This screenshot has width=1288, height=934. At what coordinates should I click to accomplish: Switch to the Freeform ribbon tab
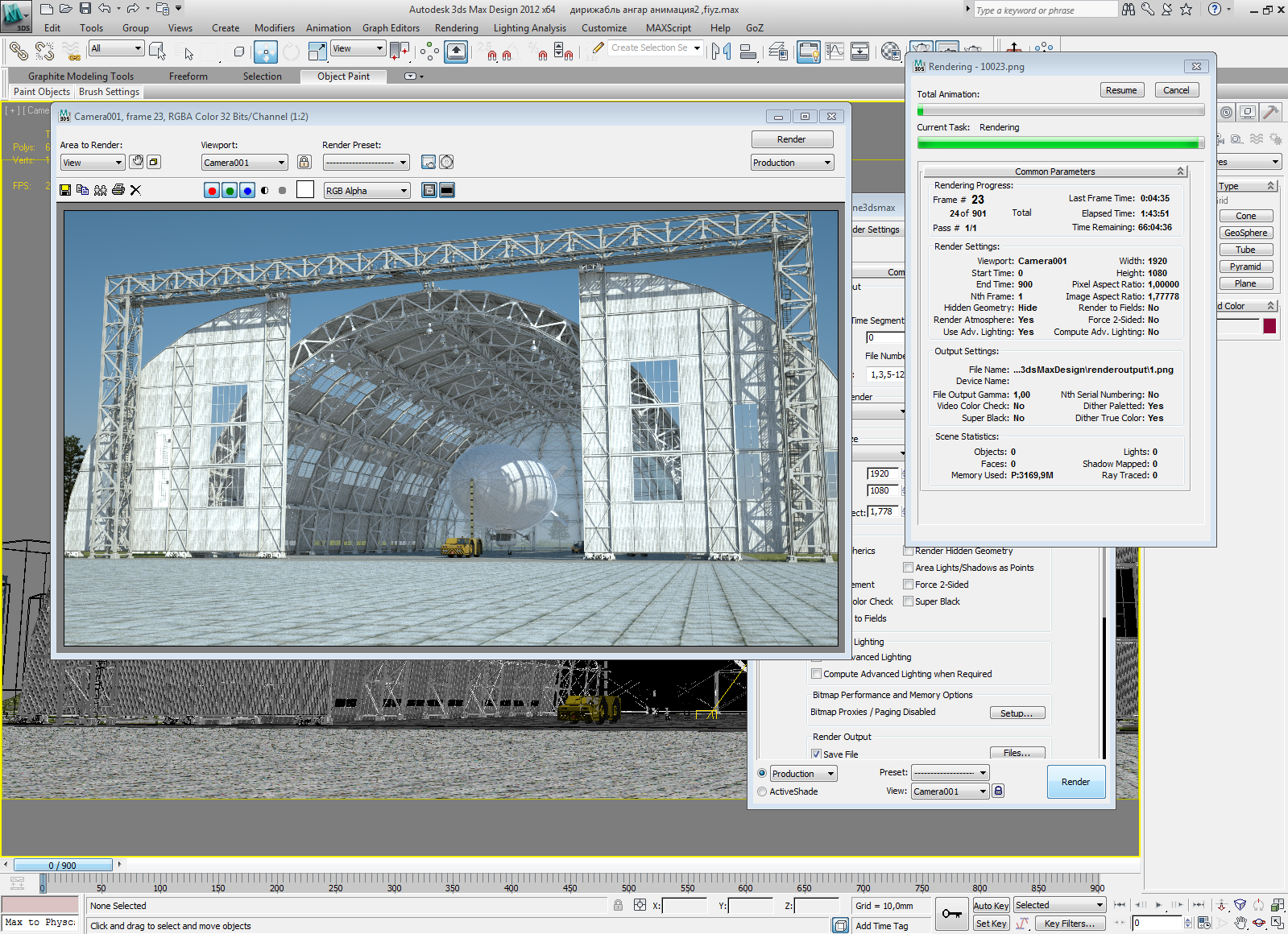(188, 76)
